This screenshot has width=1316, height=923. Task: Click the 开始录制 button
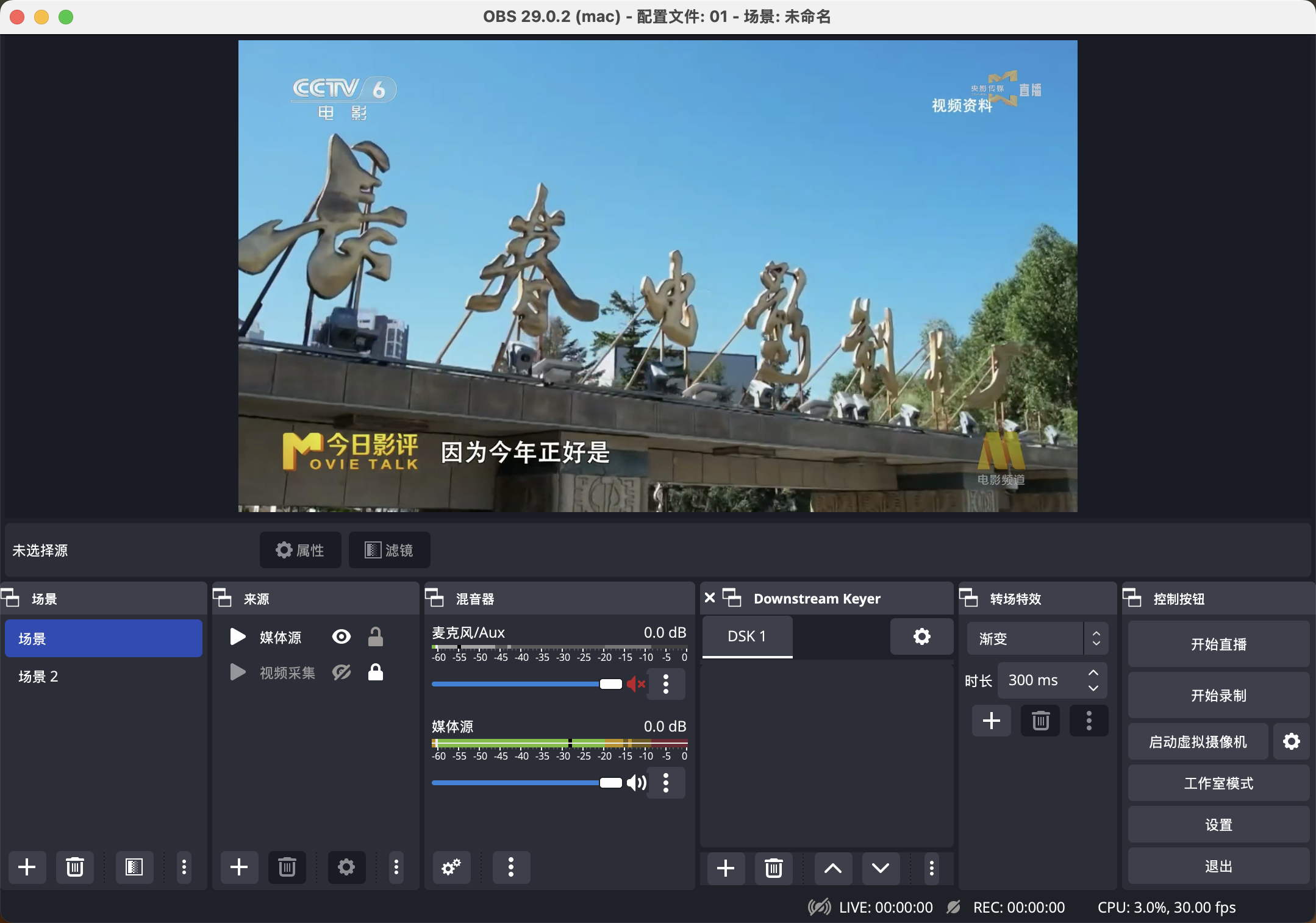coord(1218,695)
